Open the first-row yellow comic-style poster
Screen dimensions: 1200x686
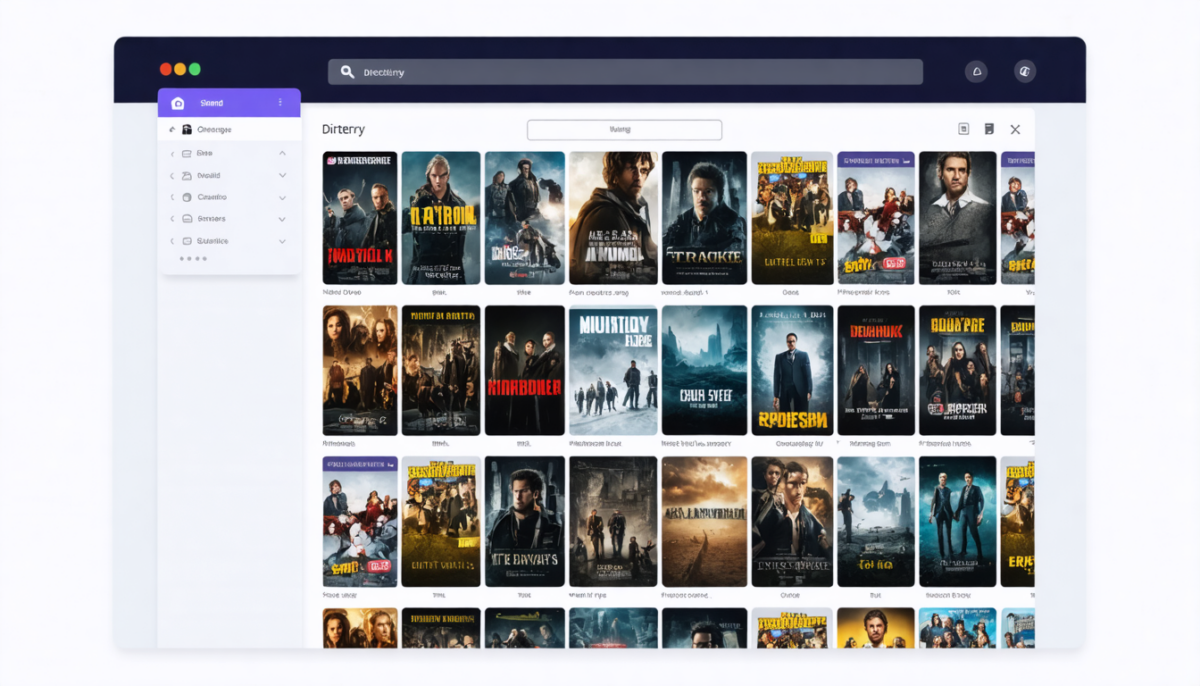(x=792, y=218)
